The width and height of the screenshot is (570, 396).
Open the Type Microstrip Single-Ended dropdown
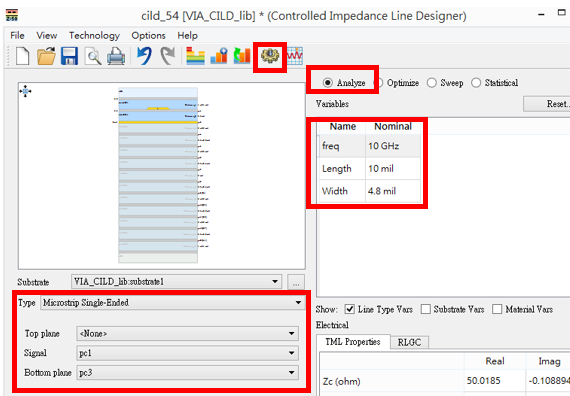pyautogui.click(x=172, y=303)
